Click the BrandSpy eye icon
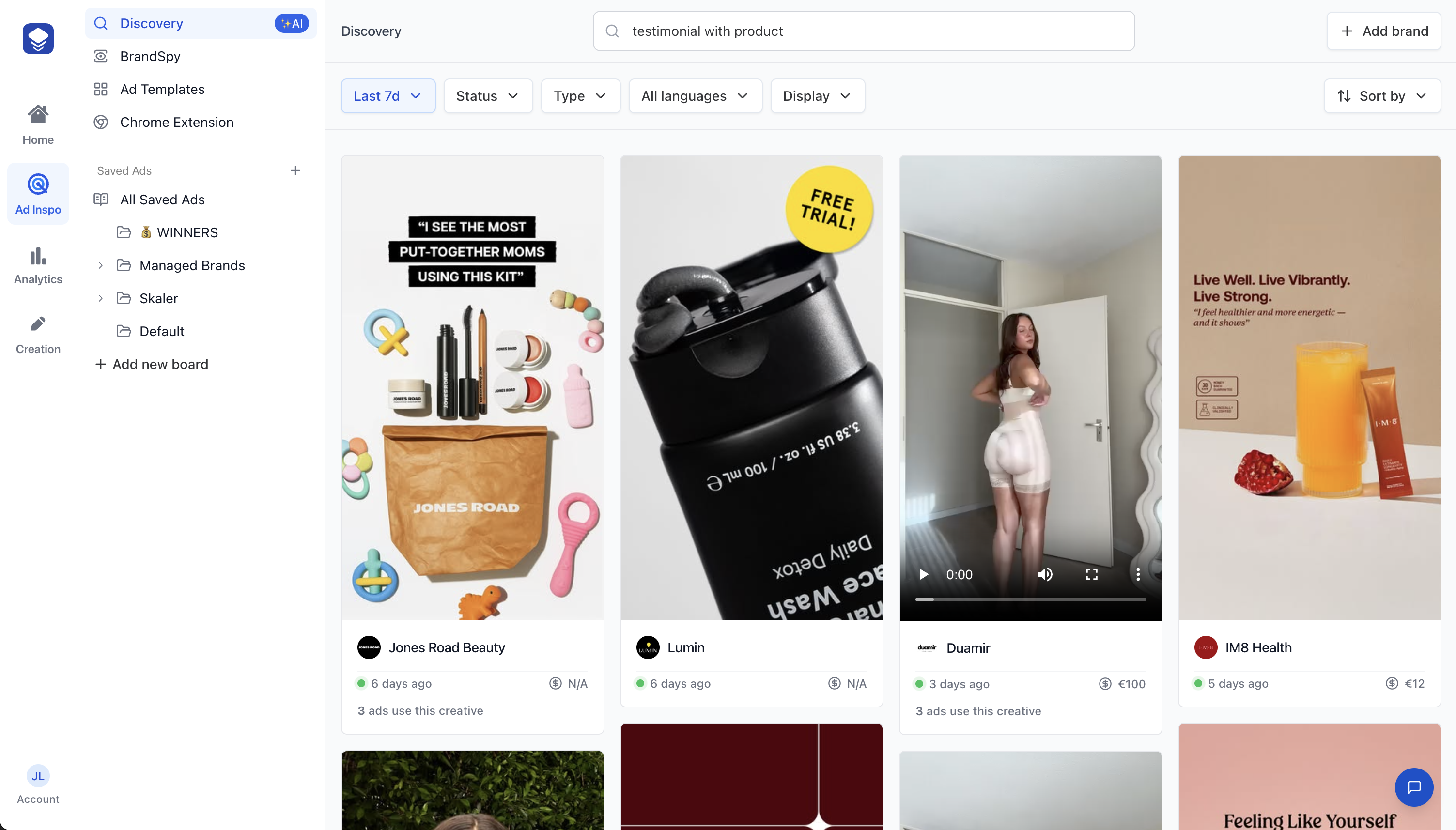 (x=101, y=56)
